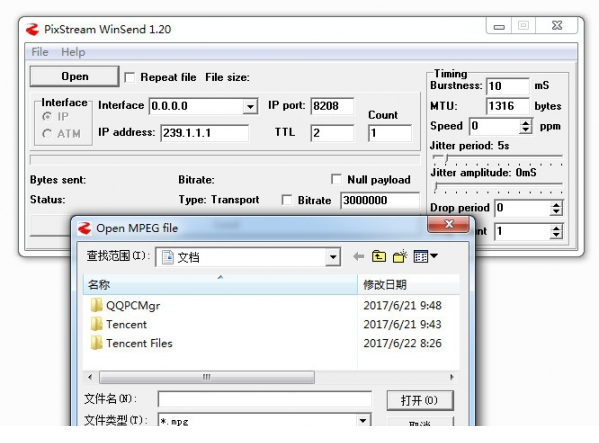The height and width of the screenshot is (443, 599).
Task: Open the File menu
Action: pyautogui.click(x=40, y=52)
